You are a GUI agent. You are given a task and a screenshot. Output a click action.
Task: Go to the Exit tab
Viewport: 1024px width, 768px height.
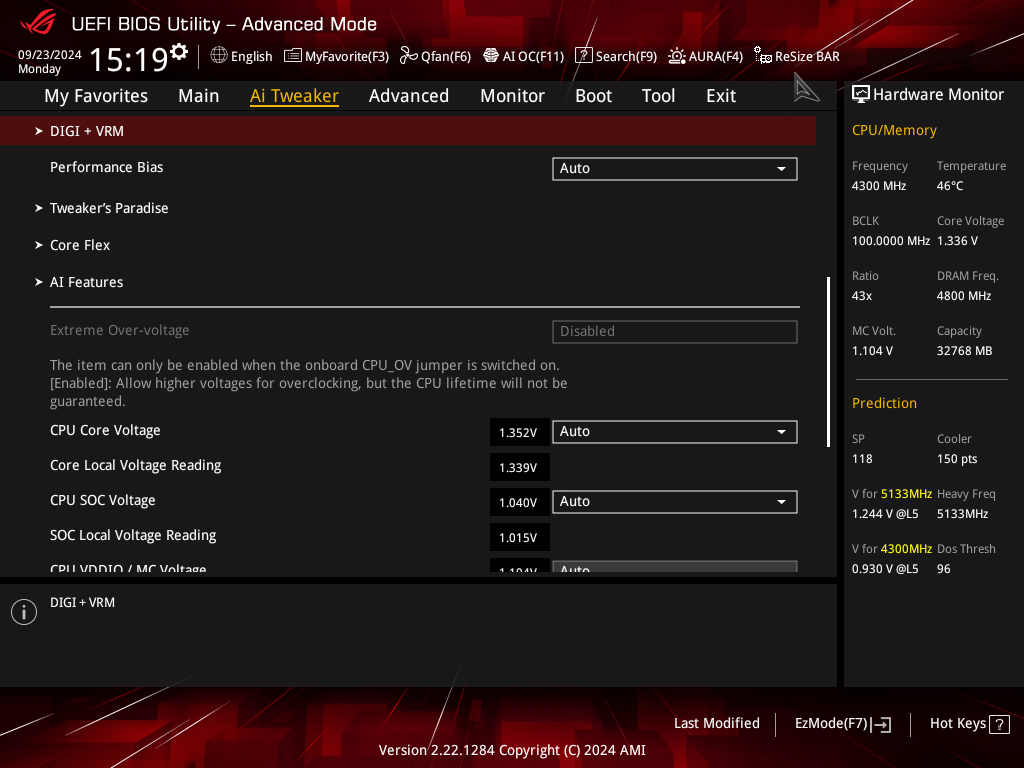(721, 96)
